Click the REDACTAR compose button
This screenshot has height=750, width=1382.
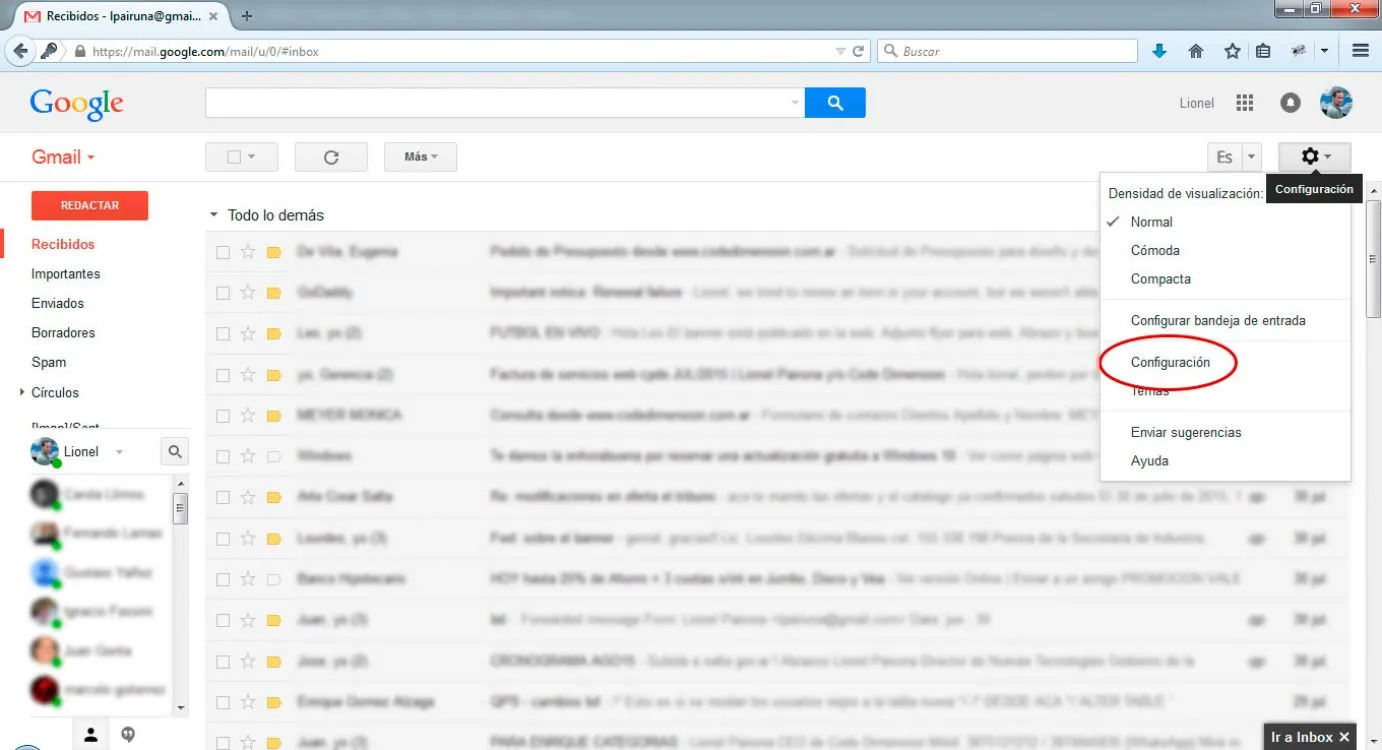(x=90, y=205)
